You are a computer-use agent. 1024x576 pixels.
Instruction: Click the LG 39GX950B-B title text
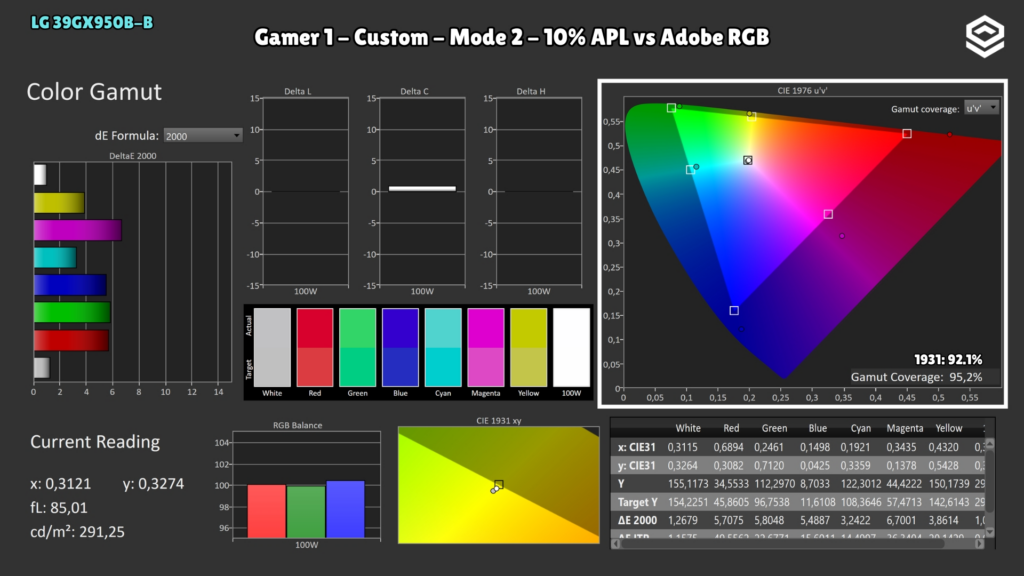(x=92, y=23)
